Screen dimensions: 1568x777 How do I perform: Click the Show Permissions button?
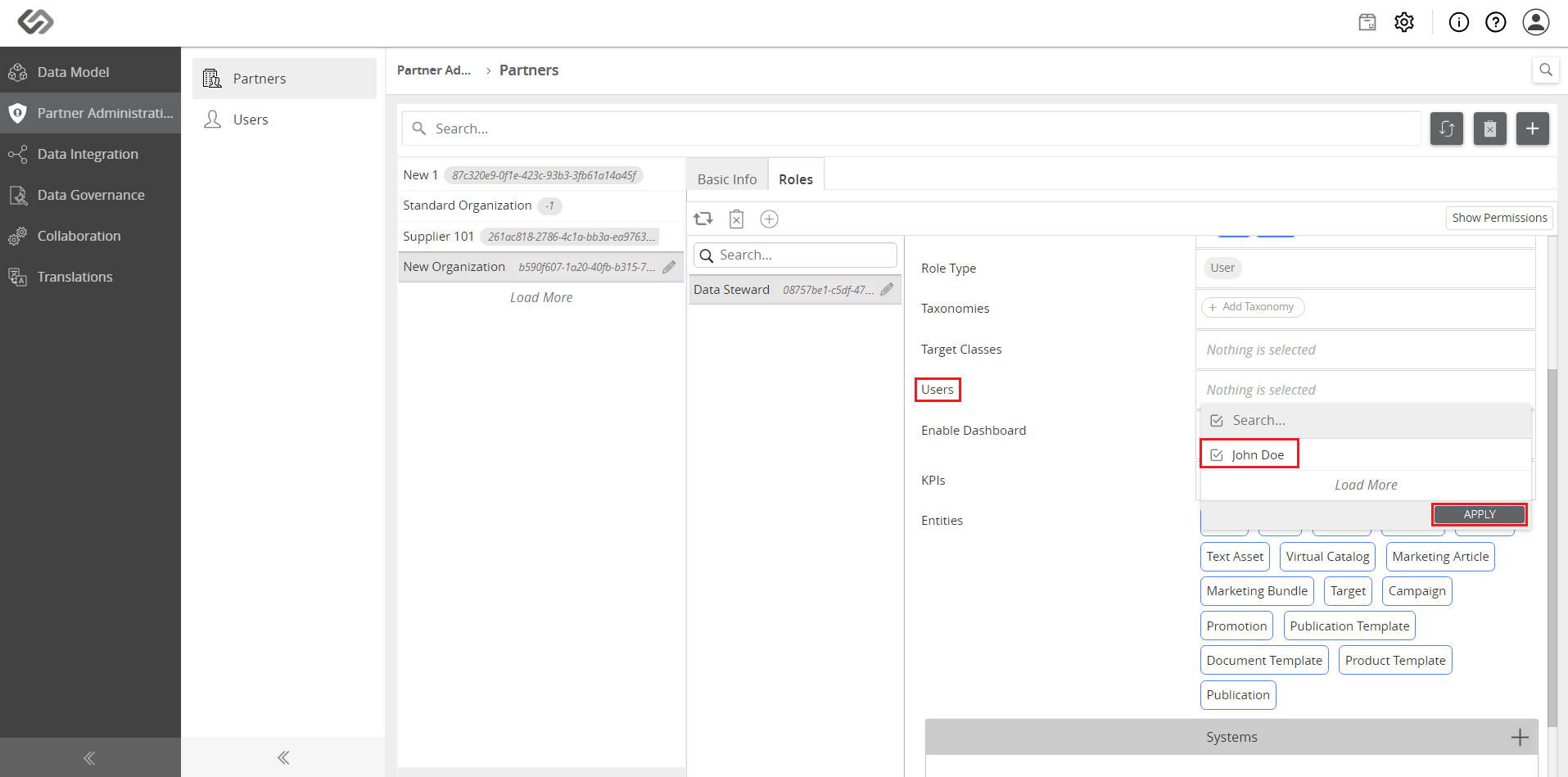tap(1499, 218)
